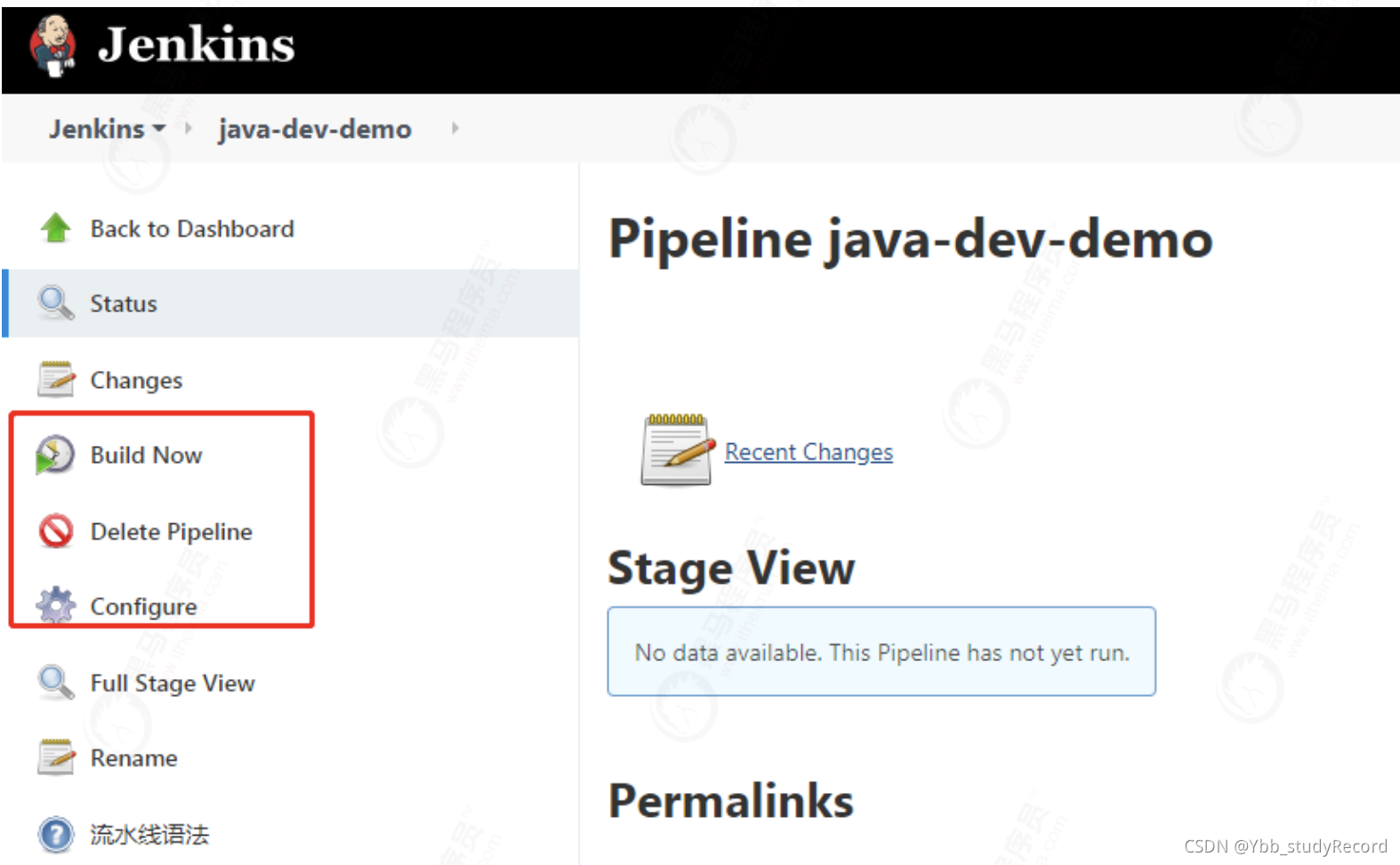Click the Rename notepad icon
The image size is (1400, 865).
56,757
